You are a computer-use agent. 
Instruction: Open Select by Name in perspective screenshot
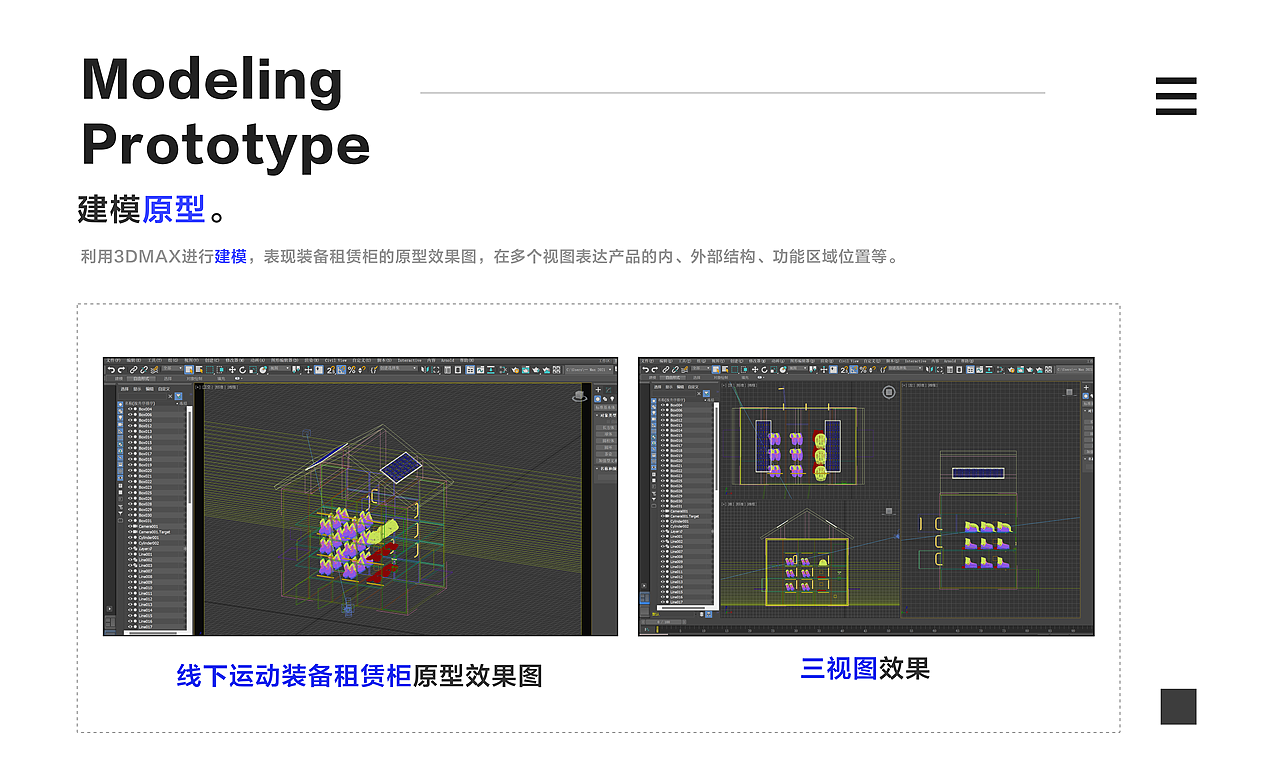pos(199,370)
